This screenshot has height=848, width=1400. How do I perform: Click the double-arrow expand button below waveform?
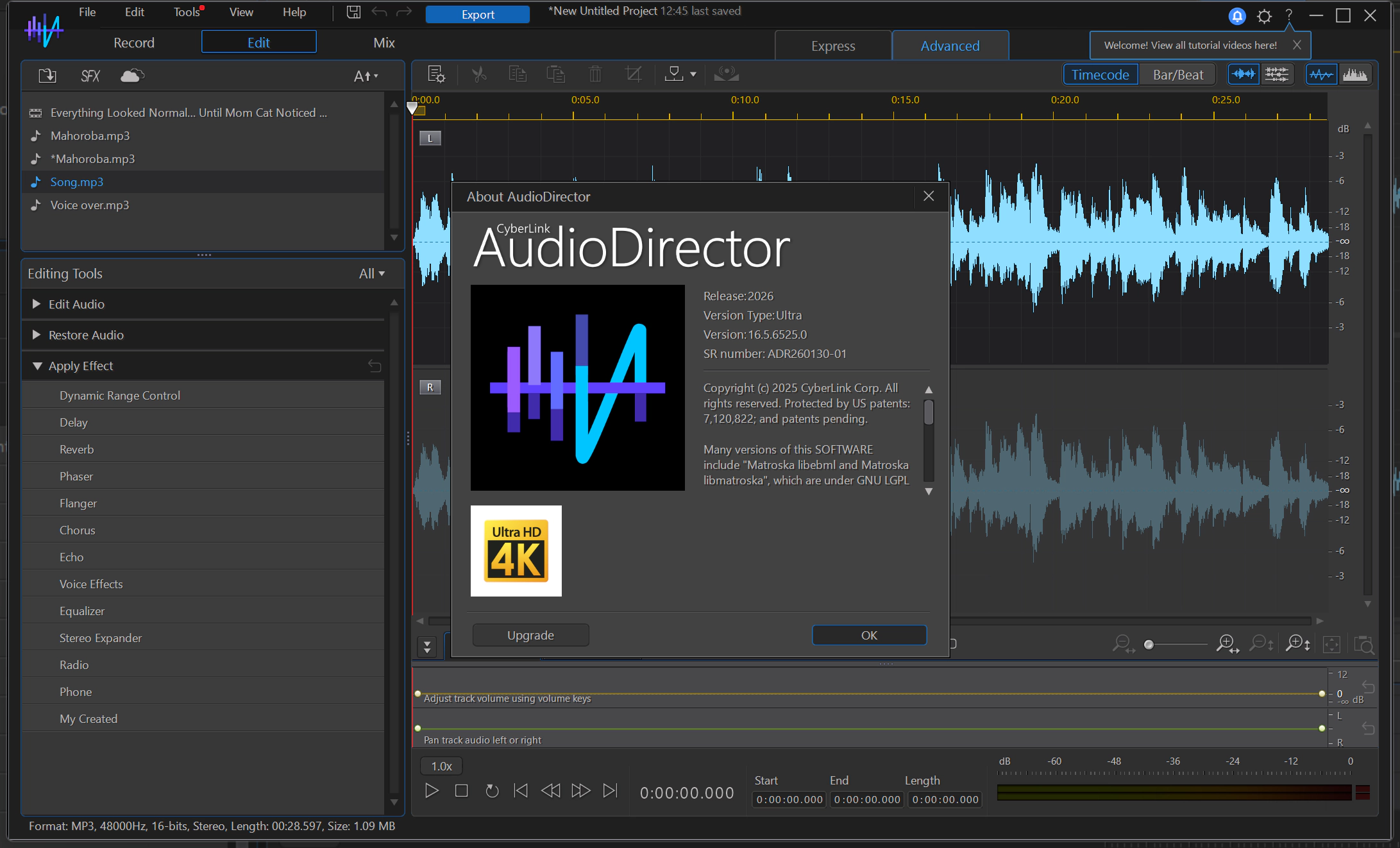tap(427, 647)
